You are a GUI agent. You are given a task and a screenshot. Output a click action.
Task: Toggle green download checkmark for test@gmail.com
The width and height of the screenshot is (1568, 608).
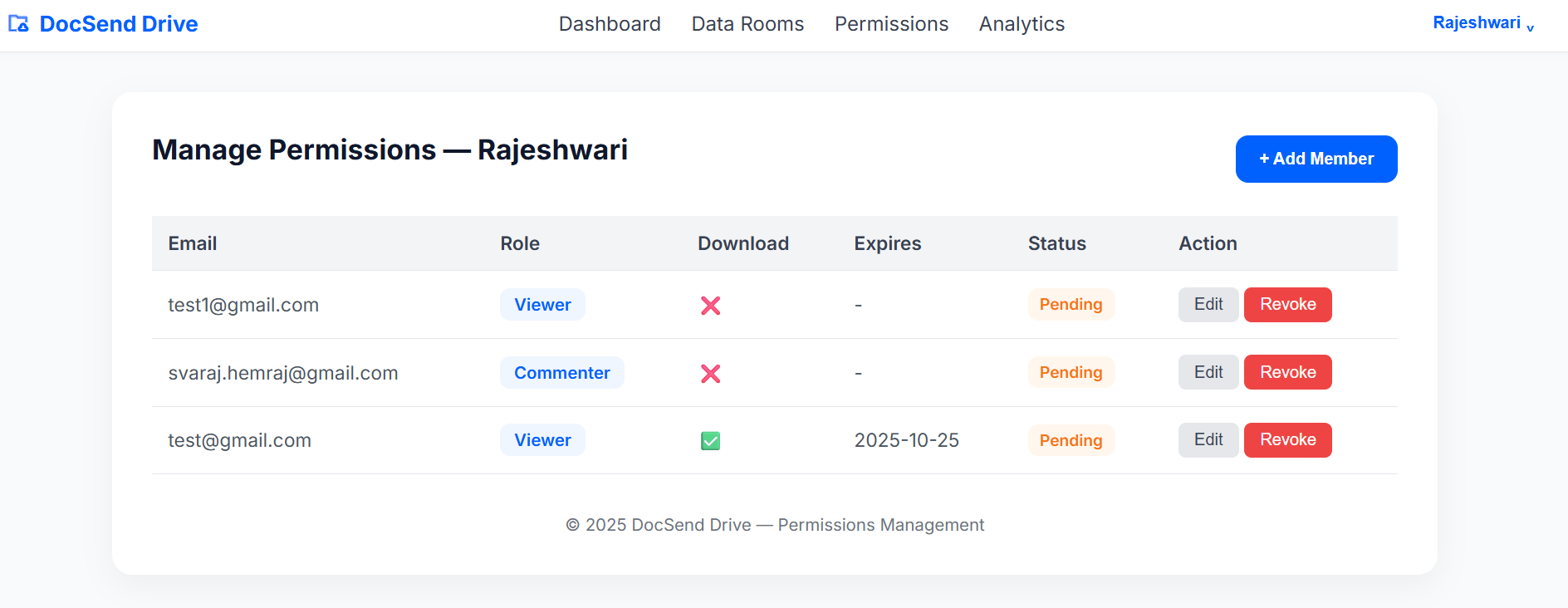(710, 441)
